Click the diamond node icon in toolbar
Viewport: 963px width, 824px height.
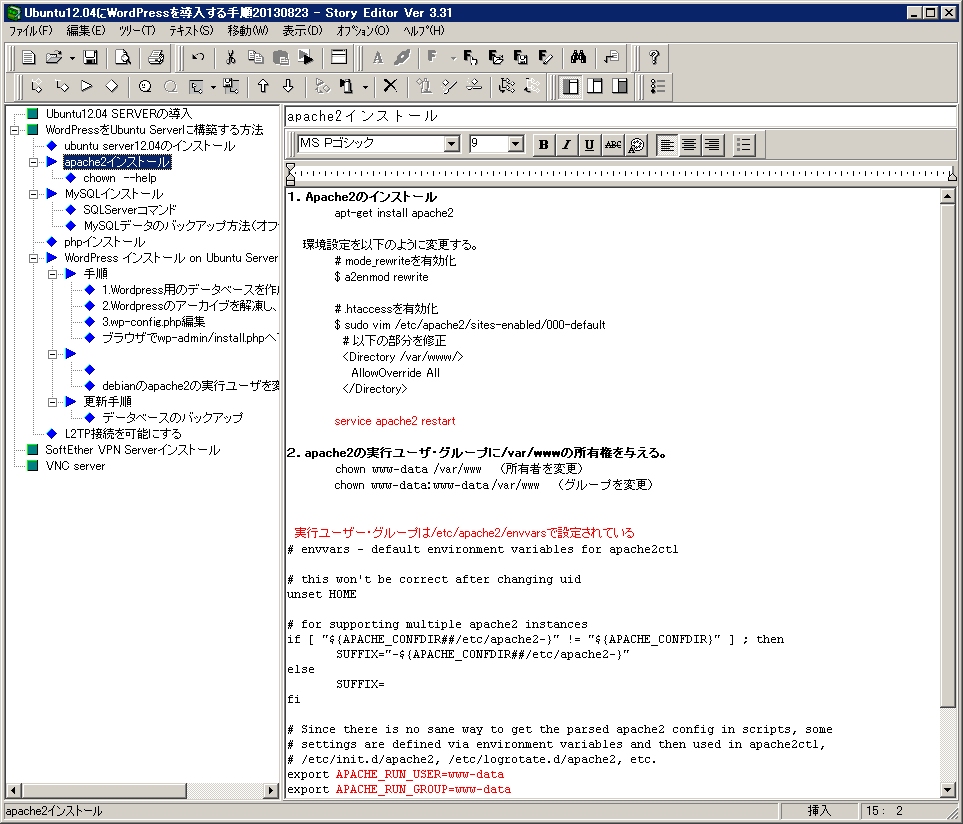[112, 87]
